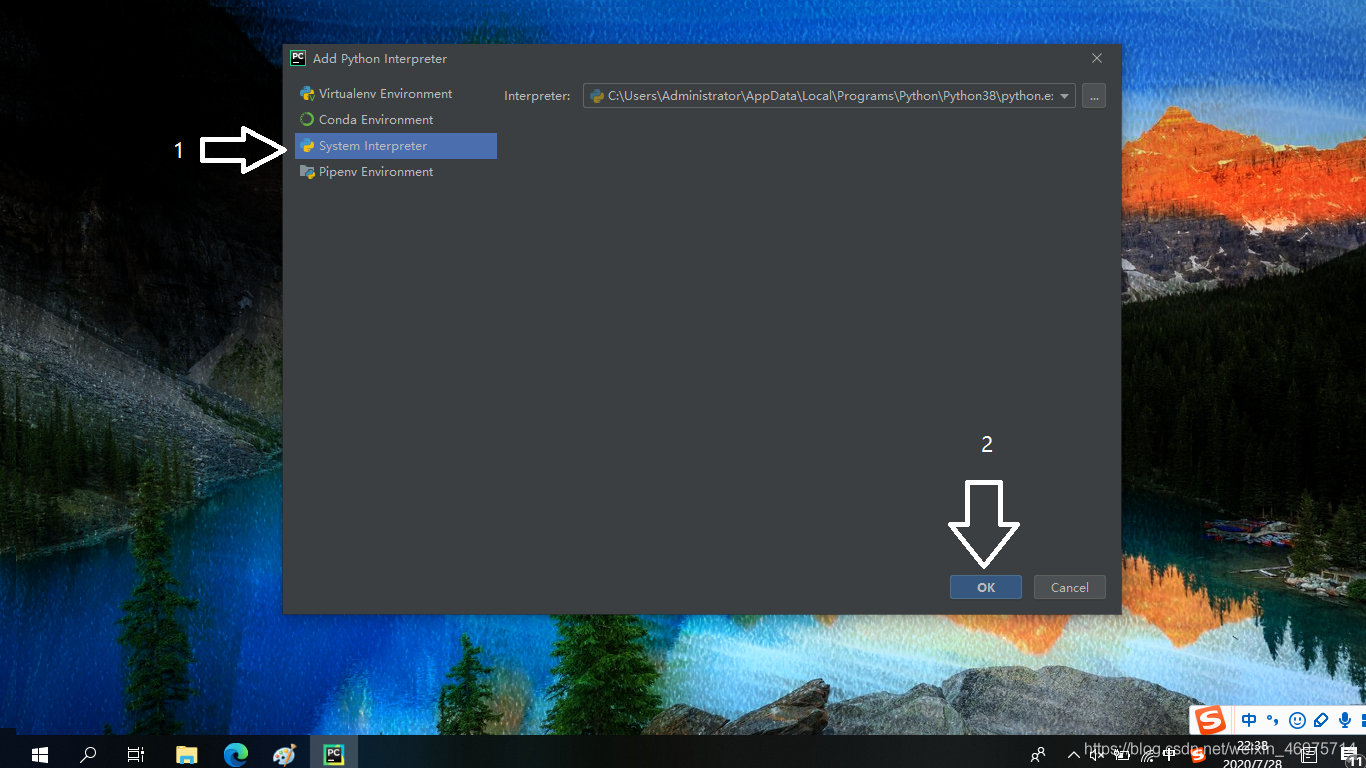Confirm dialog with OK button
This screenshot has height=768, width=1366.
pyautogui.click(x=986, y=587)
